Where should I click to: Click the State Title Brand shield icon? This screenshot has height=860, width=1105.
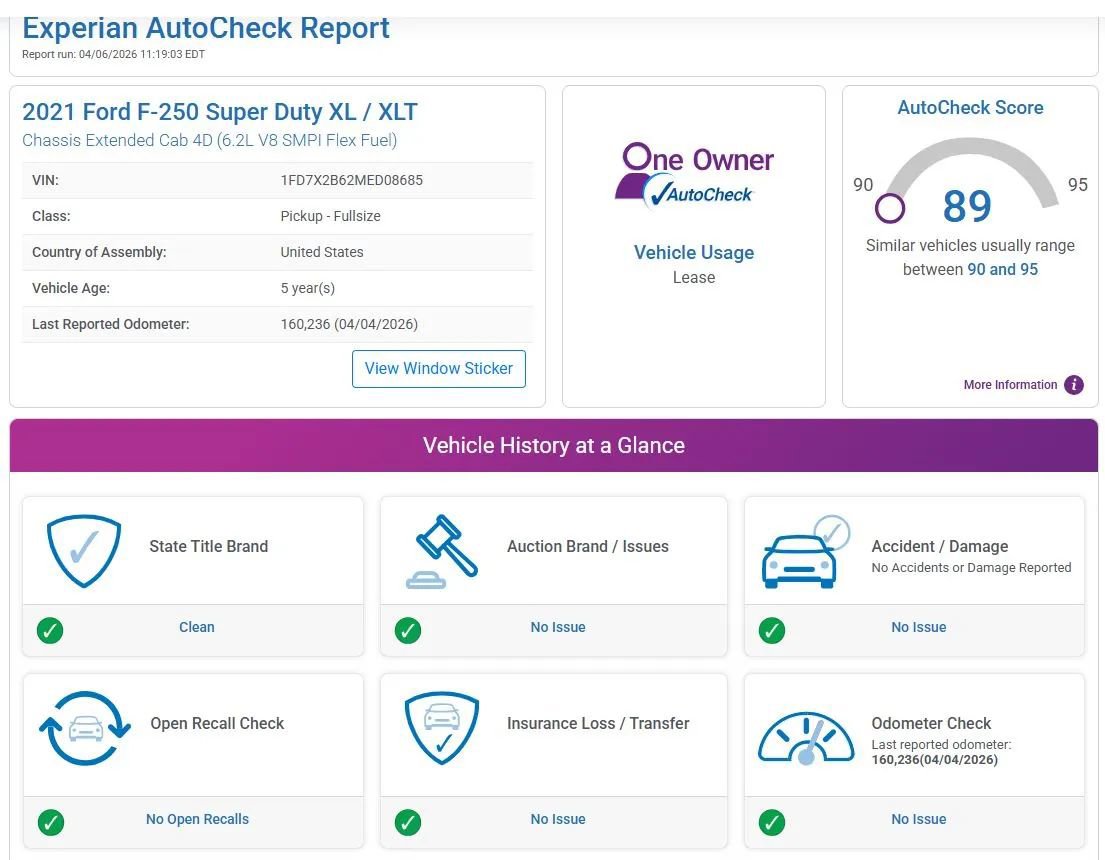pyautogui.click(x=84, y=552)
